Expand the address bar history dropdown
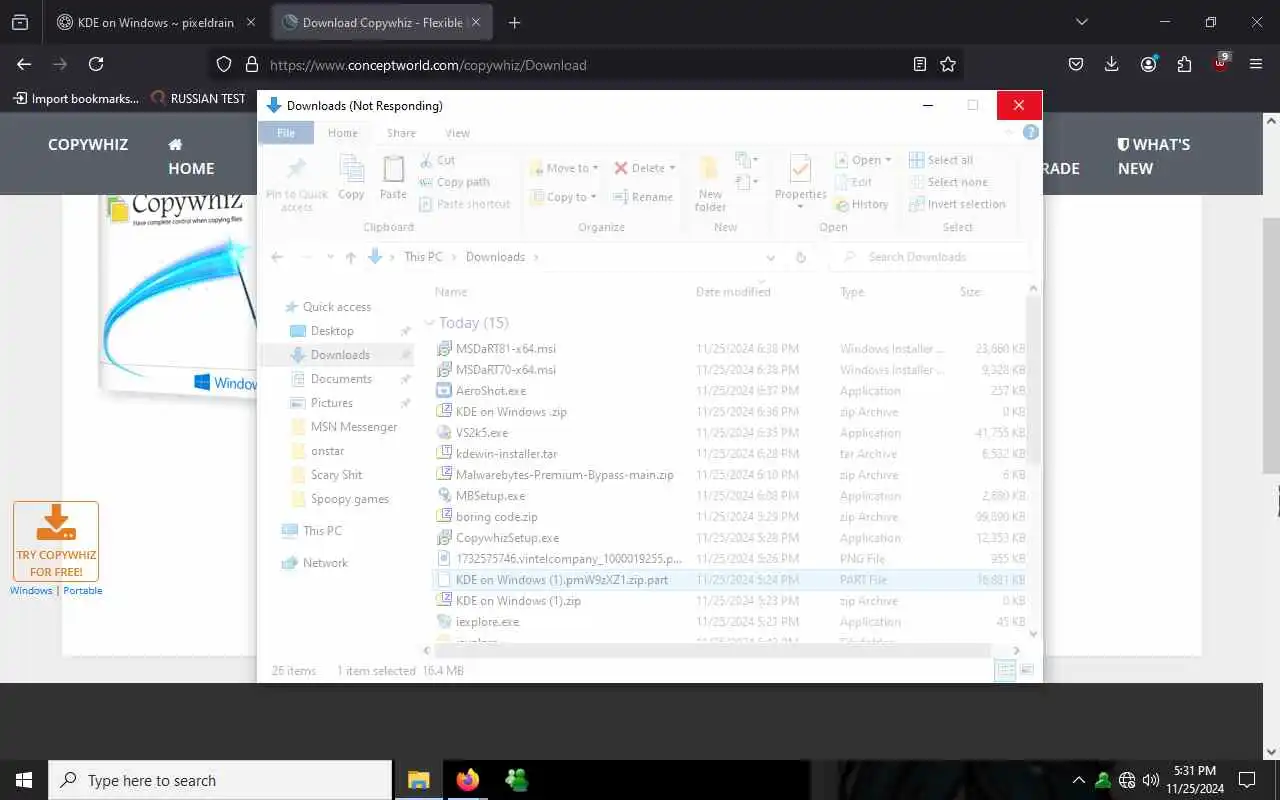The image size is (1280, 800). pos(770,257)
